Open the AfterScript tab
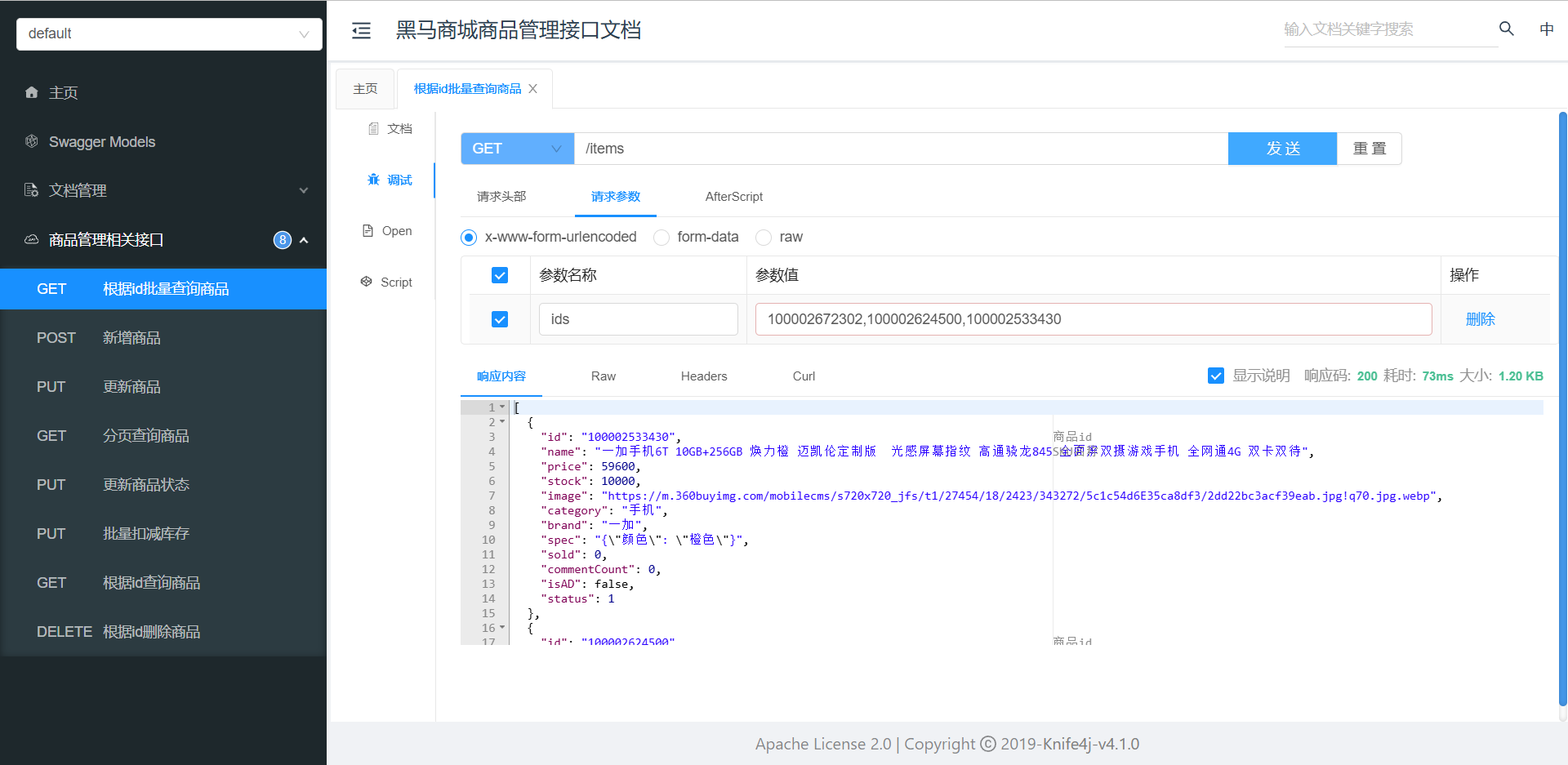The width and height of the screenshot is (1568, 765). [734, 197]
